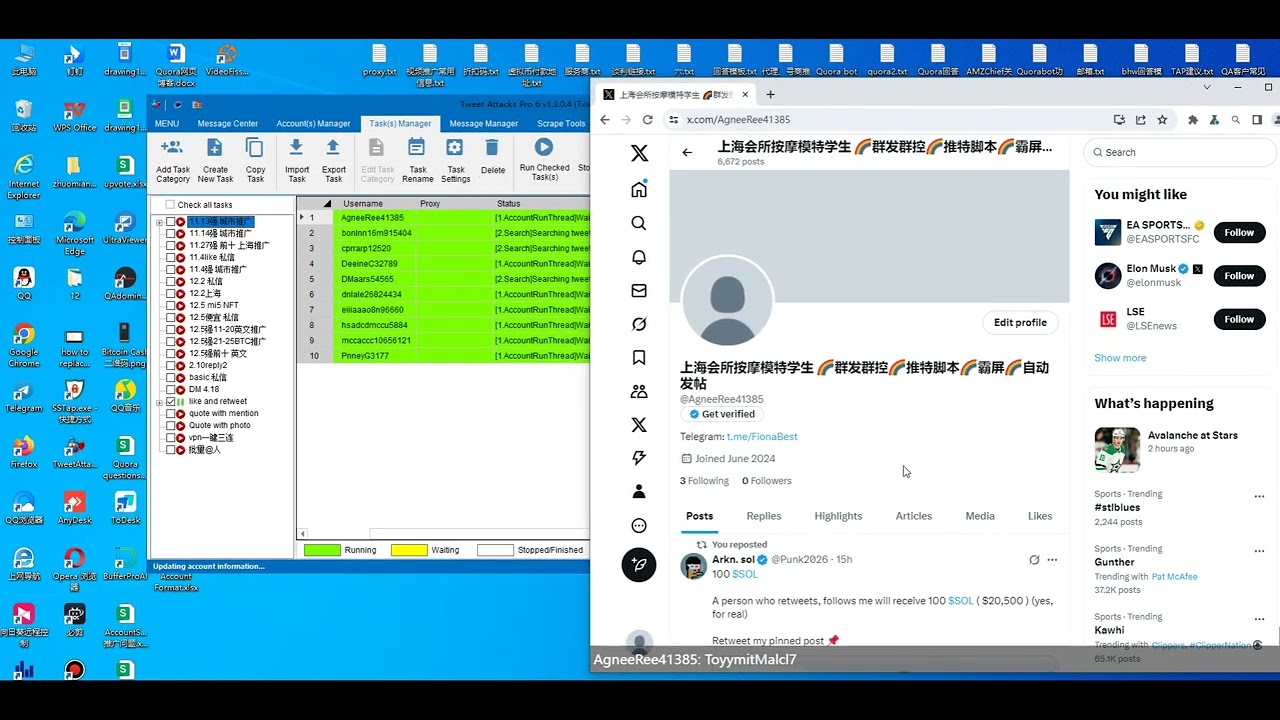1280x720 pixels.
Task: Check the quote with mention task checkbox
Action: [x=170, y=413]
